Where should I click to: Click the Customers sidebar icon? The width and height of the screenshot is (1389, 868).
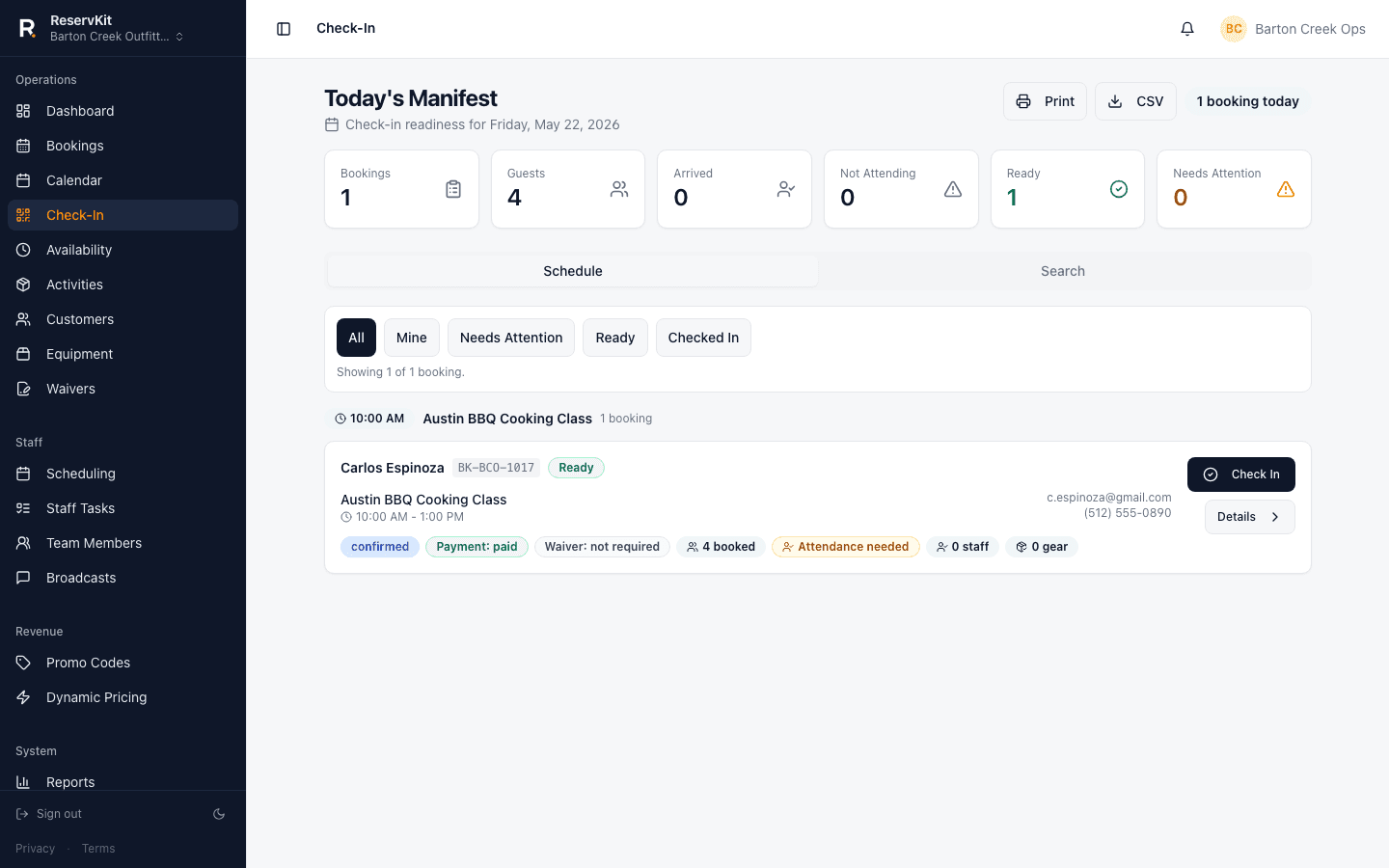23,319
